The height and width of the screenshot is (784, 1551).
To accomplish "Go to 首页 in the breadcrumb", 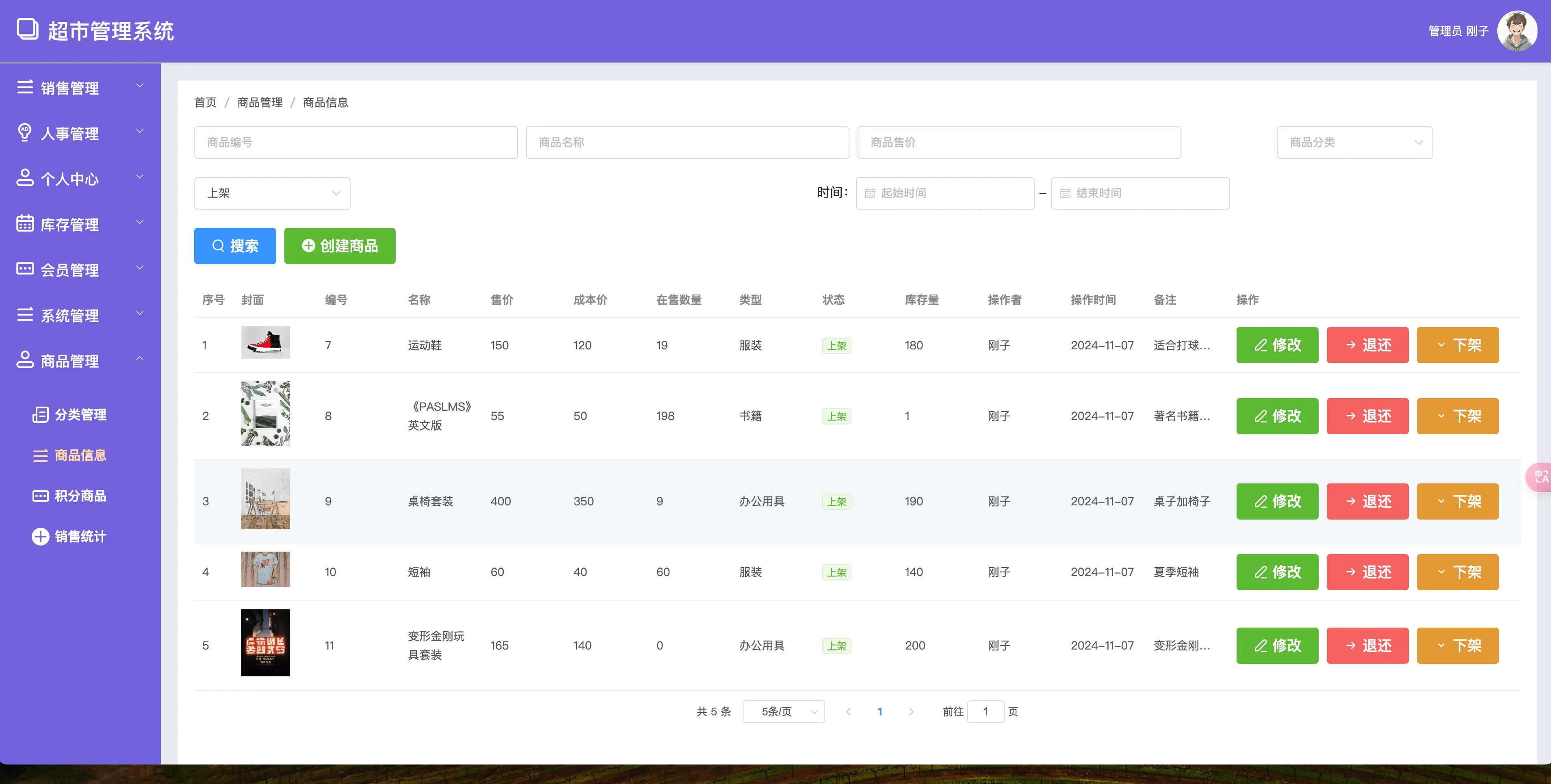I will pos(205,102).
